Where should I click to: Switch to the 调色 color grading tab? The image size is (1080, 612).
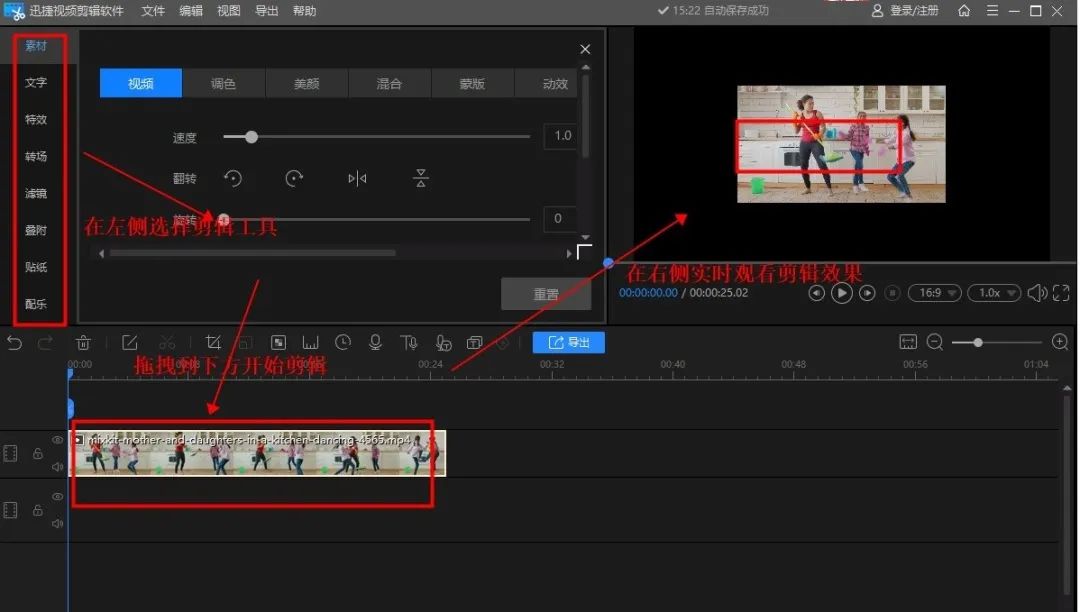tap(223, 84)
